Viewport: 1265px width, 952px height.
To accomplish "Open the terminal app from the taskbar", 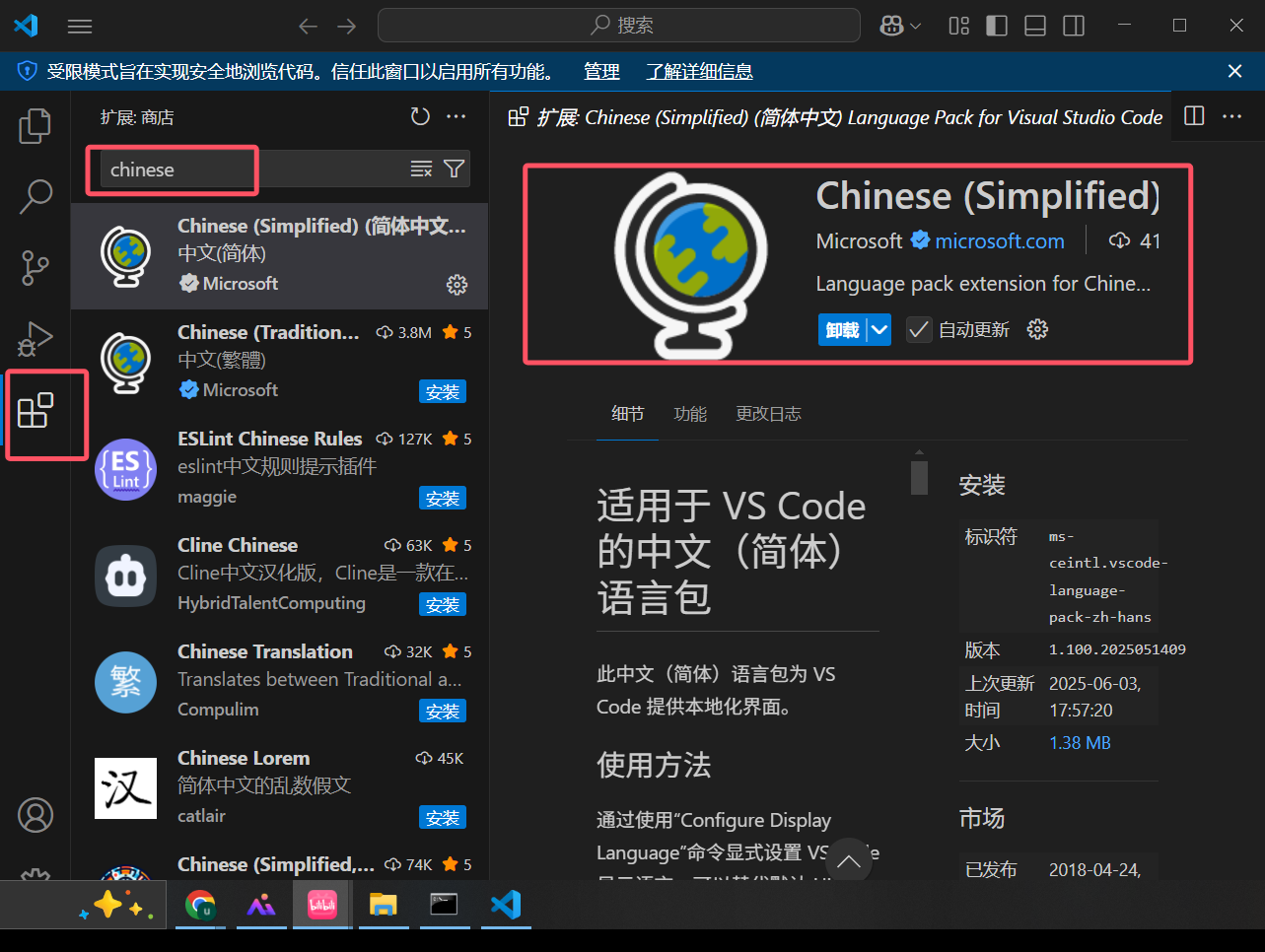I will click(x=444, y=905).
